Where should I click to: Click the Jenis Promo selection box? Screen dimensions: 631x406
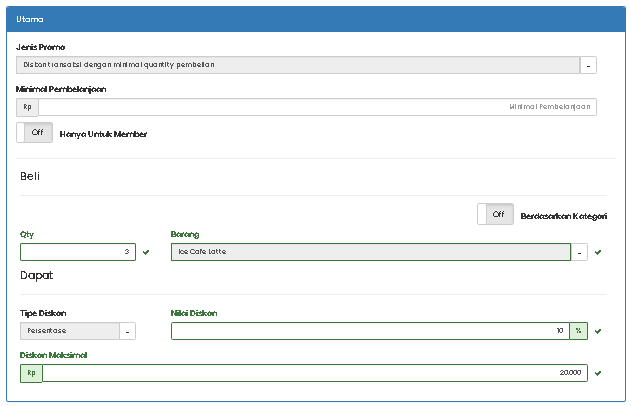(x=298, y=65)
